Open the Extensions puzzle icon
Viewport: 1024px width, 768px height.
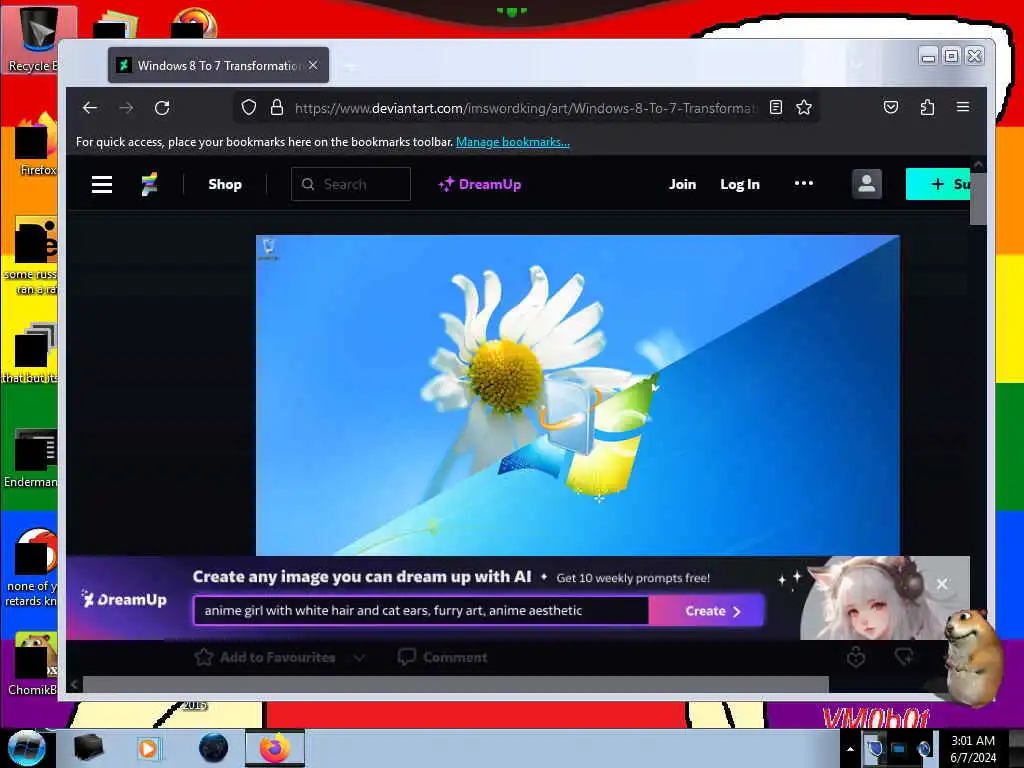pos(927,107)
